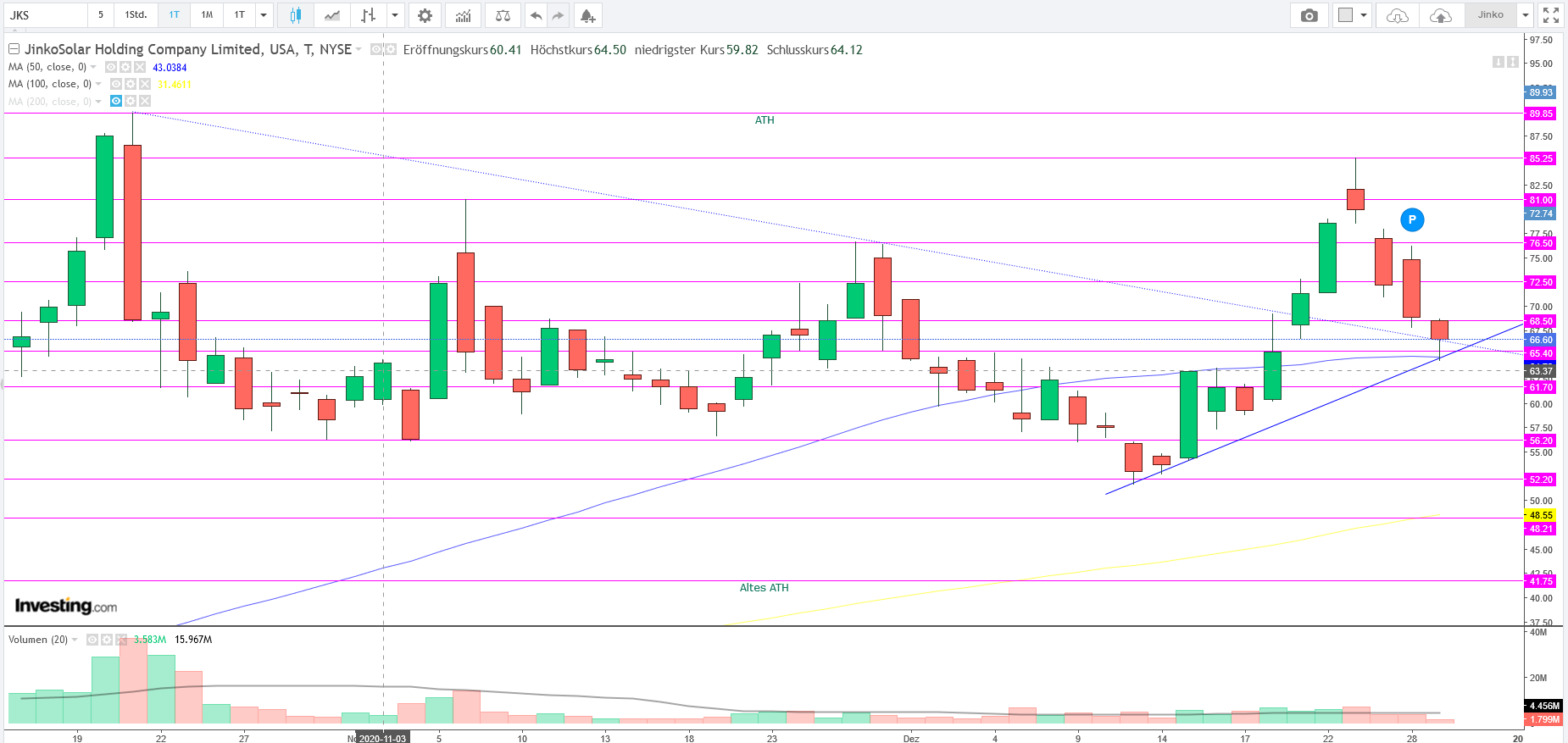Viewport: 1568px width, 743px height.
Task: Click the Investing.com logo link
Action: click(x=66, y=606)
